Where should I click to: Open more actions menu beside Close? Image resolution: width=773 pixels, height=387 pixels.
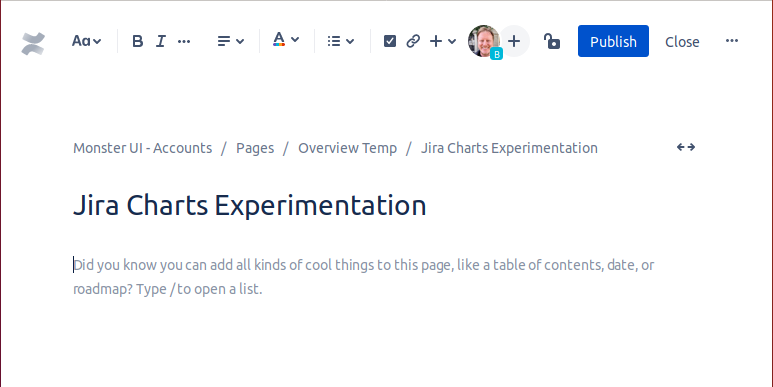pyautogui.click(x=732, y=40)
